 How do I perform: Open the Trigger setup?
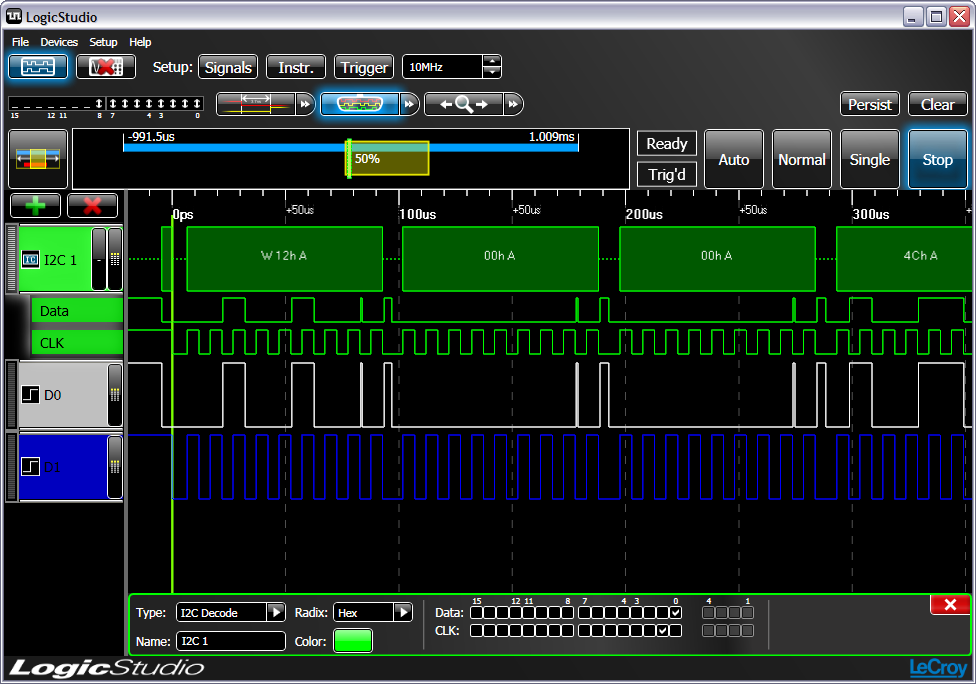[x=364, y=67]
